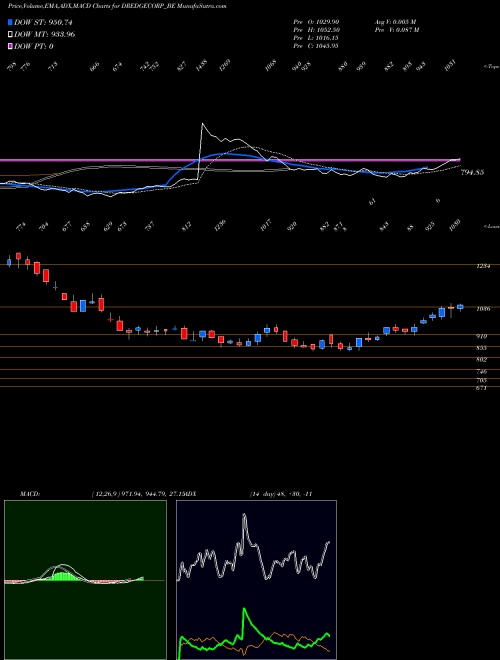Viewport: 500px width, 660px height.
Task: Click the 853 price level label
Action: tap(481, 348)
